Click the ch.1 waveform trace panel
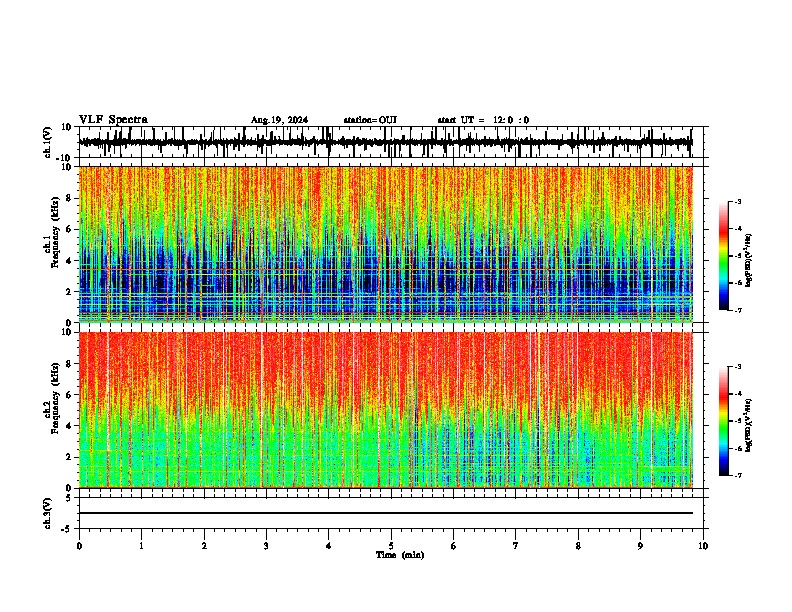 [390, 142]
